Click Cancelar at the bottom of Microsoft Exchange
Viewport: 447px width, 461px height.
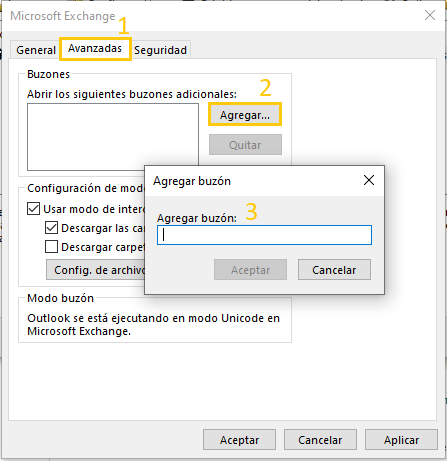[x=320, y=440]
